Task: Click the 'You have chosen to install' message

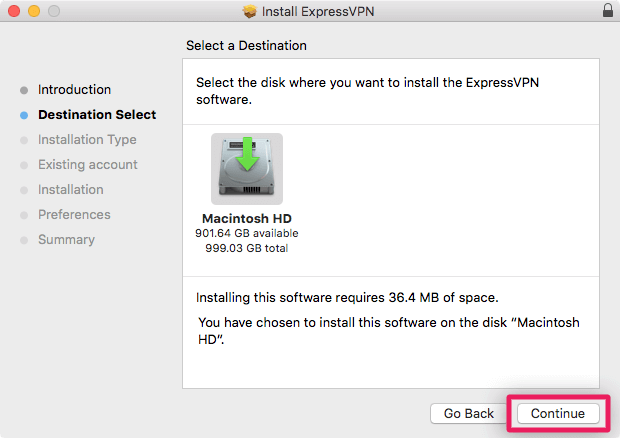Action: click(389, 331)
